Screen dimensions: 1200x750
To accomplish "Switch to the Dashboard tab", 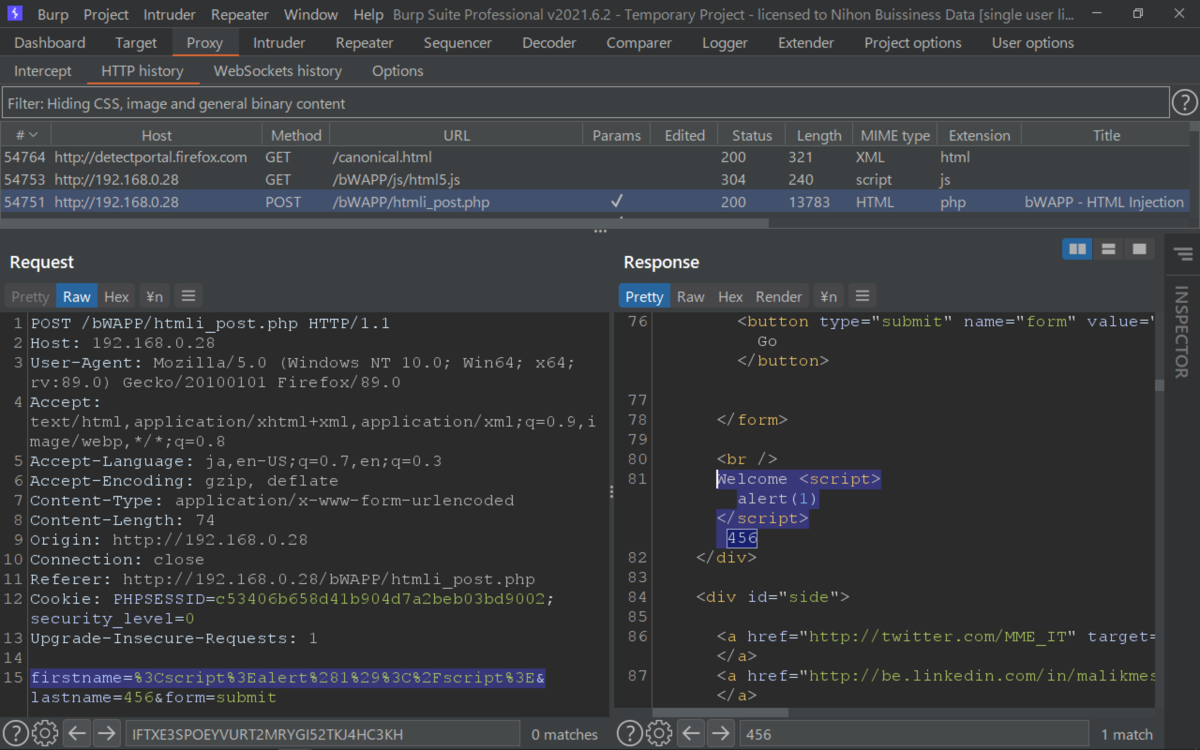I will [50, 43].
